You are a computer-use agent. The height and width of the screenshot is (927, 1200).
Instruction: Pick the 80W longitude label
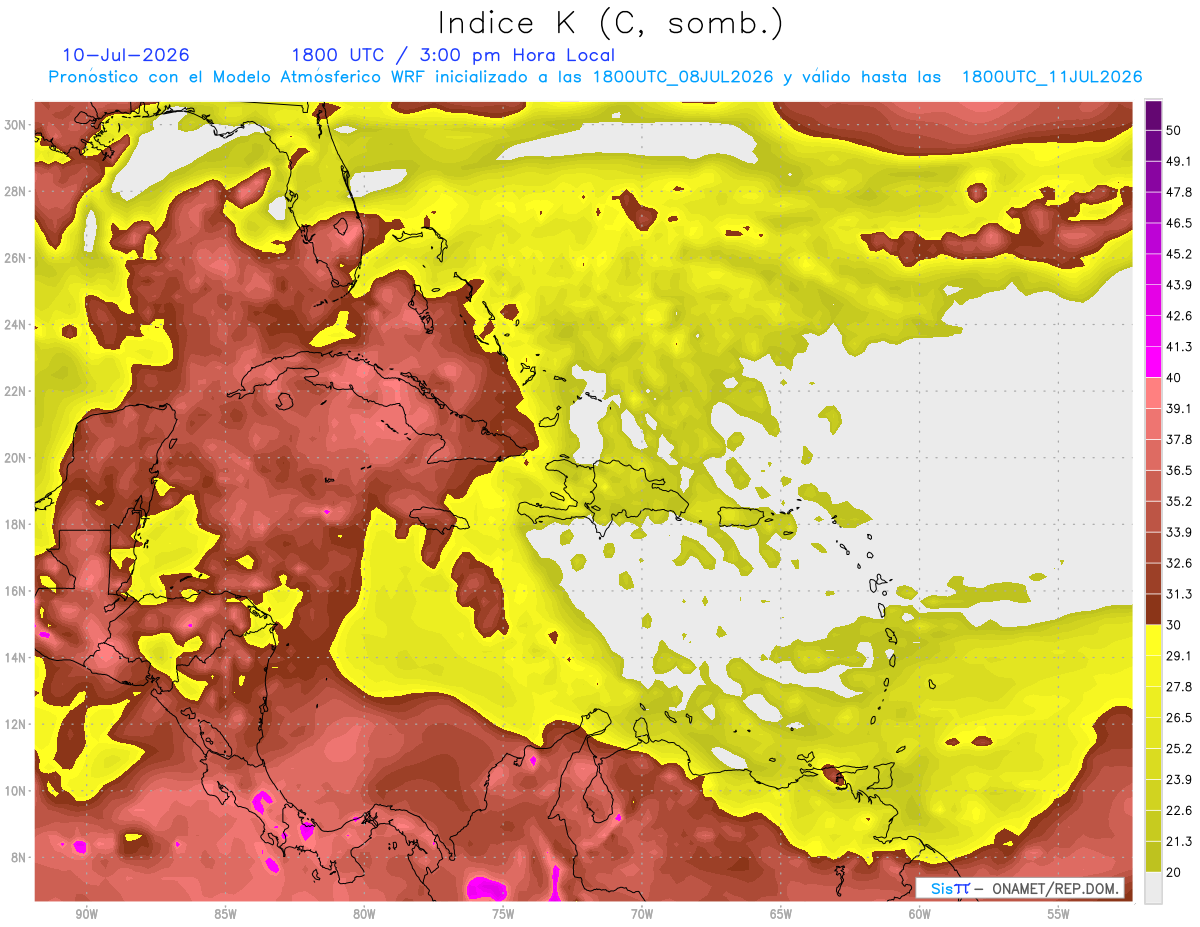pos(364,914)
